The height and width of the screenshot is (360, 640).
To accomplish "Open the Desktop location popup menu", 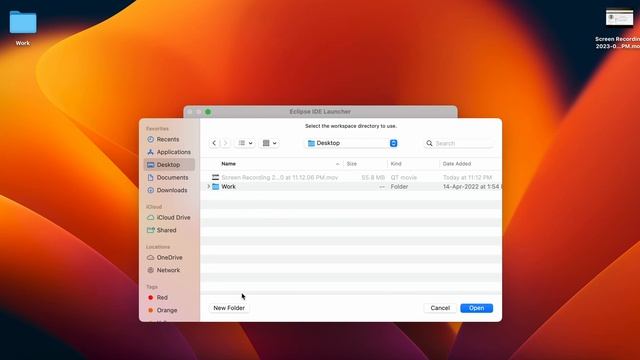I will tap(352, 143).
